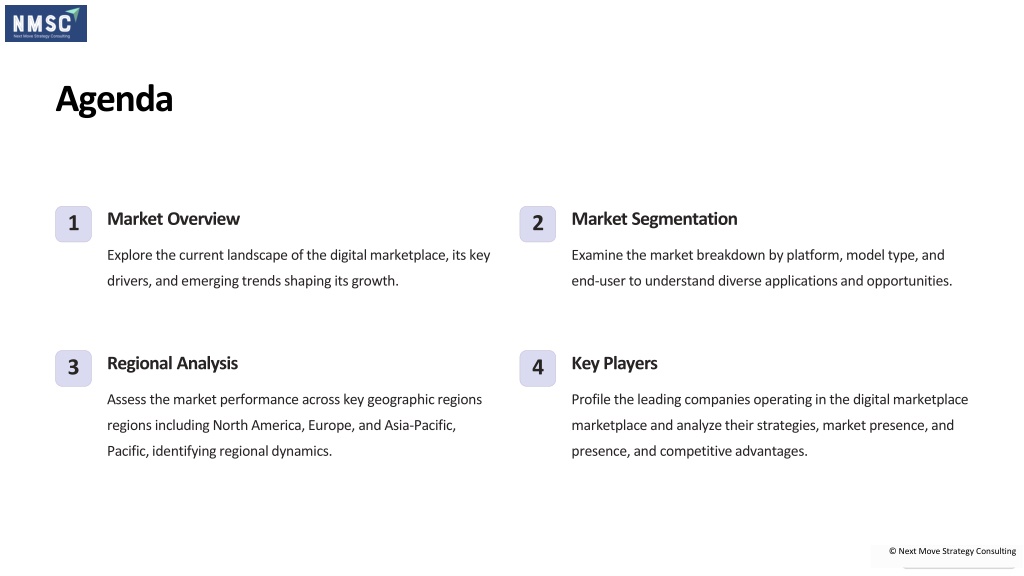
Task: Click the Market Overview description paragraph
Action: click(x=298, y=268)
